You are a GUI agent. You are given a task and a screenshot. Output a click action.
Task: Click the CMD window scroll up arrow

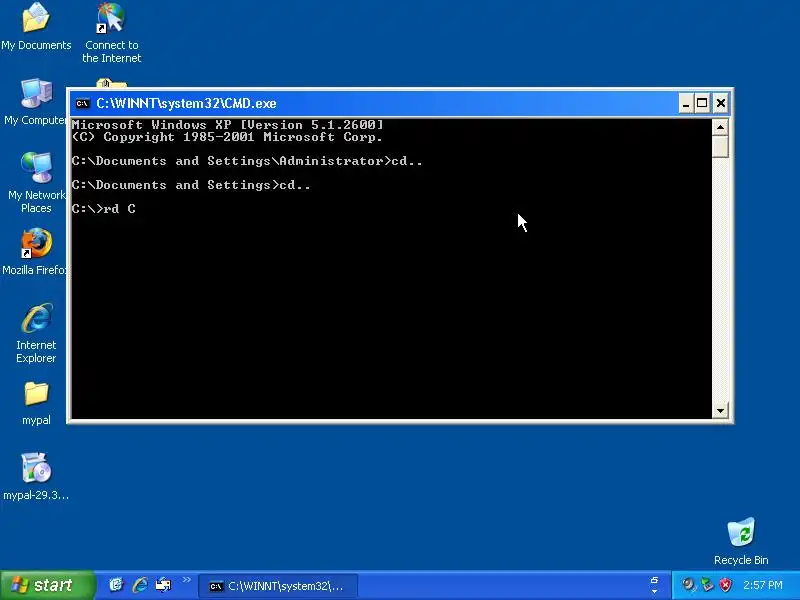click(720, 127)
